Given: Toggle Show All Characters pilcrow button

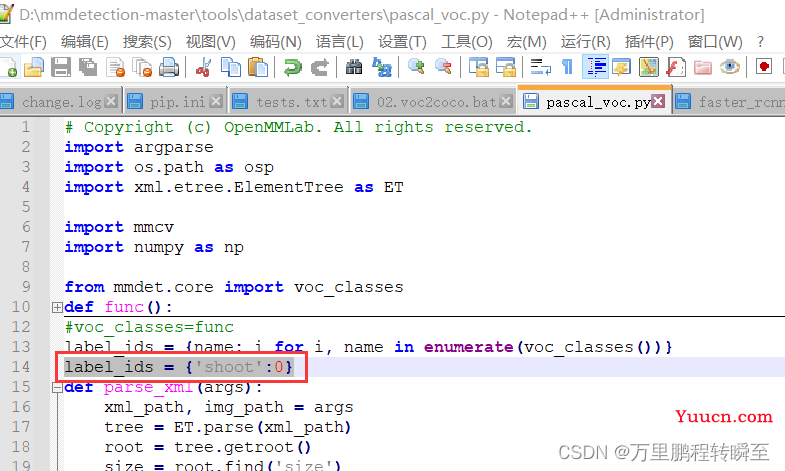Looking at the screenshot, I should click(567, 67).
